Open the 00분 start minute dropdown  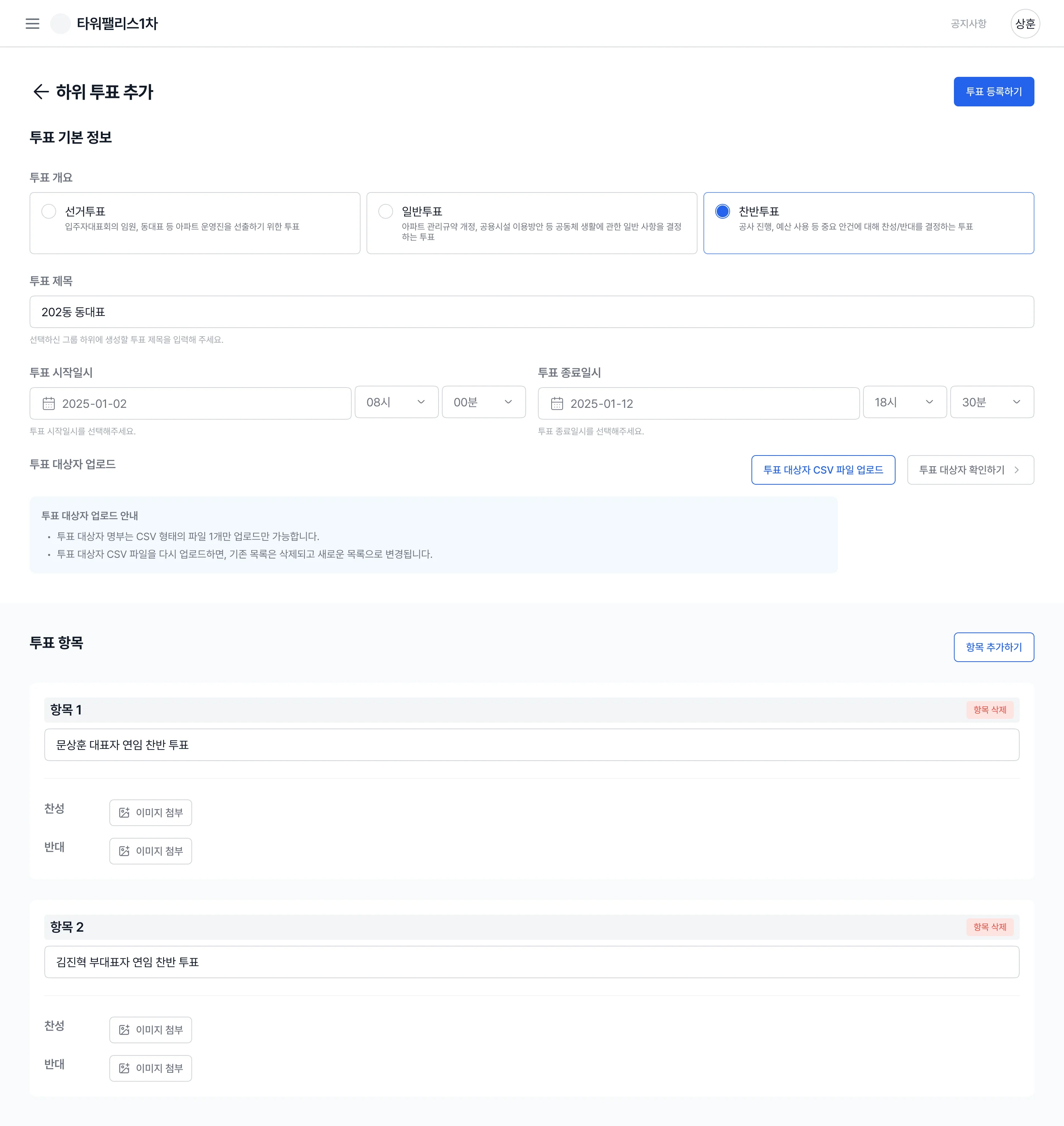point(483,402)
